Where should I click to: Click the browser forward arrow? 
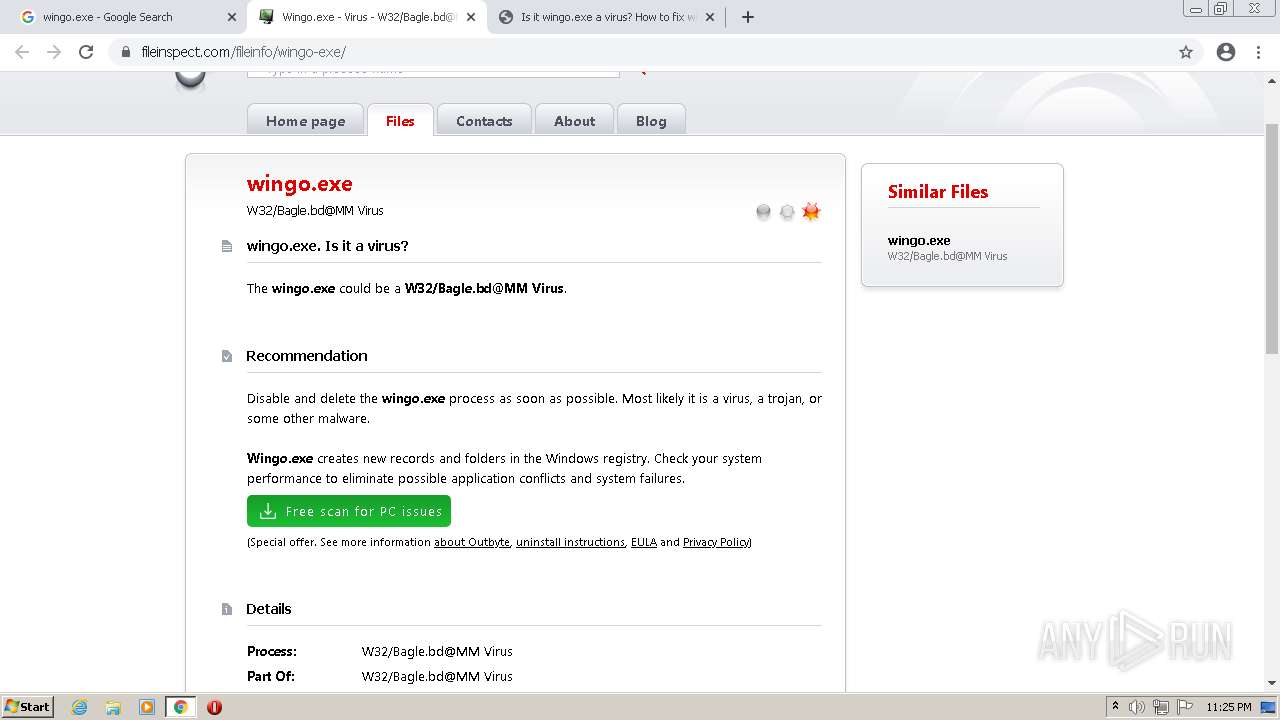[54, 52]
